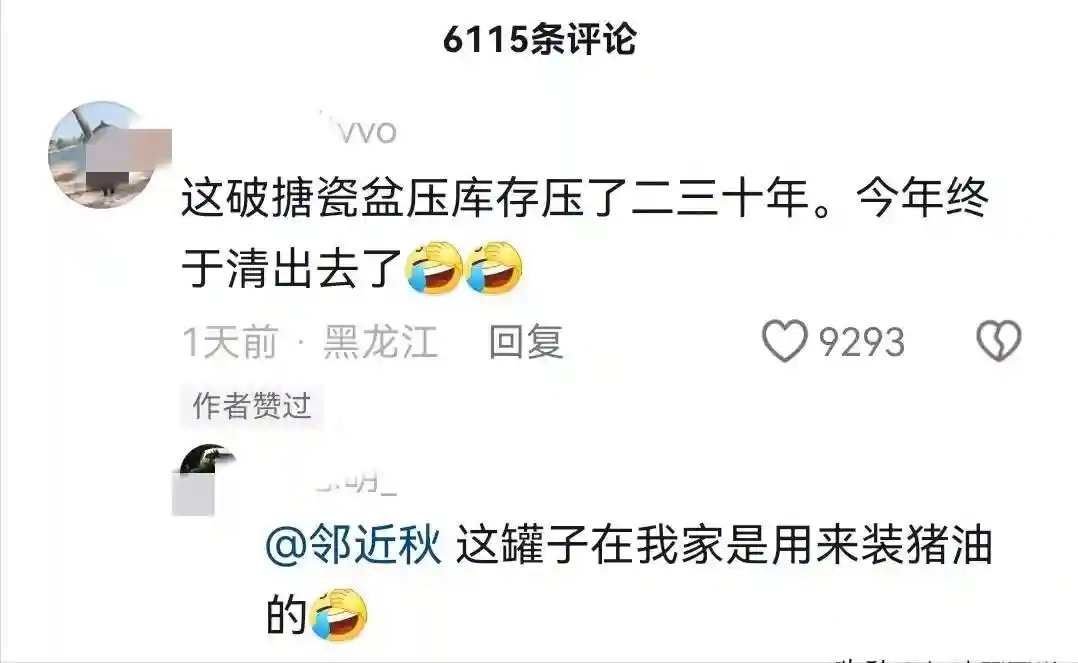
Task: Open the reply author's partly hidden username
Action: point(356,480)
